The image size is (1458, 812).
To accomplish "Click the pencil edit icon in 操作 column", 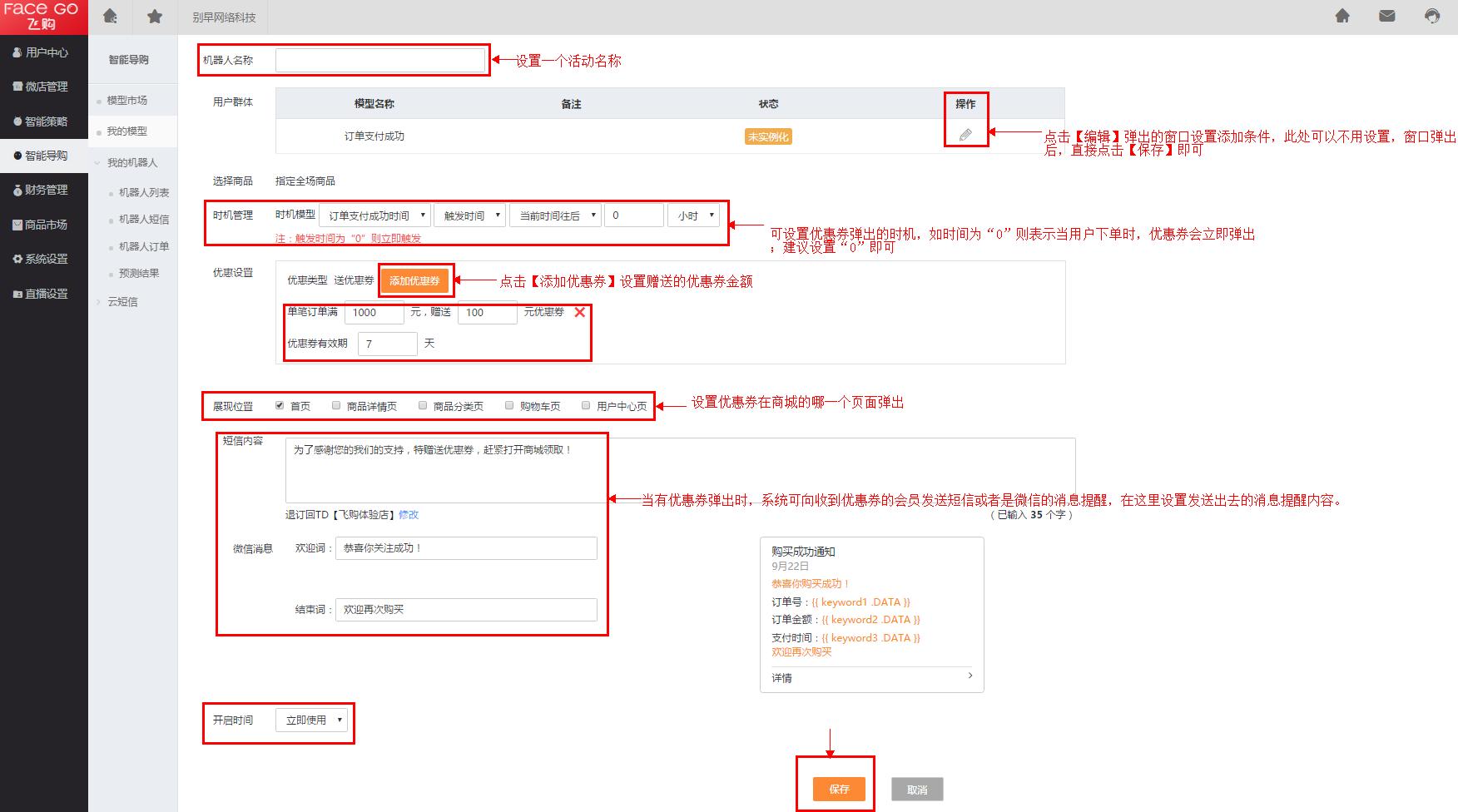I will pyautogui.click(x=965, y=135).
